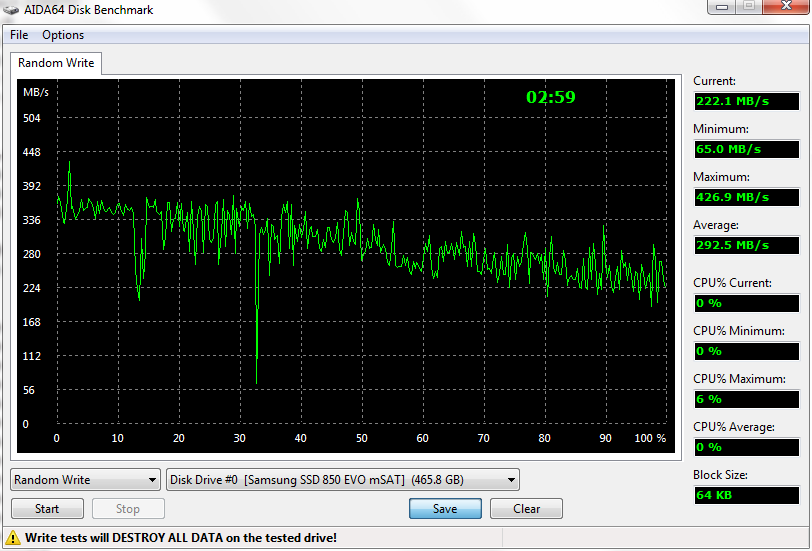The width and height of the screenshot is (812, 551).
Task: Click the 02:59 elapsed timer
Action: click(550, 97)
